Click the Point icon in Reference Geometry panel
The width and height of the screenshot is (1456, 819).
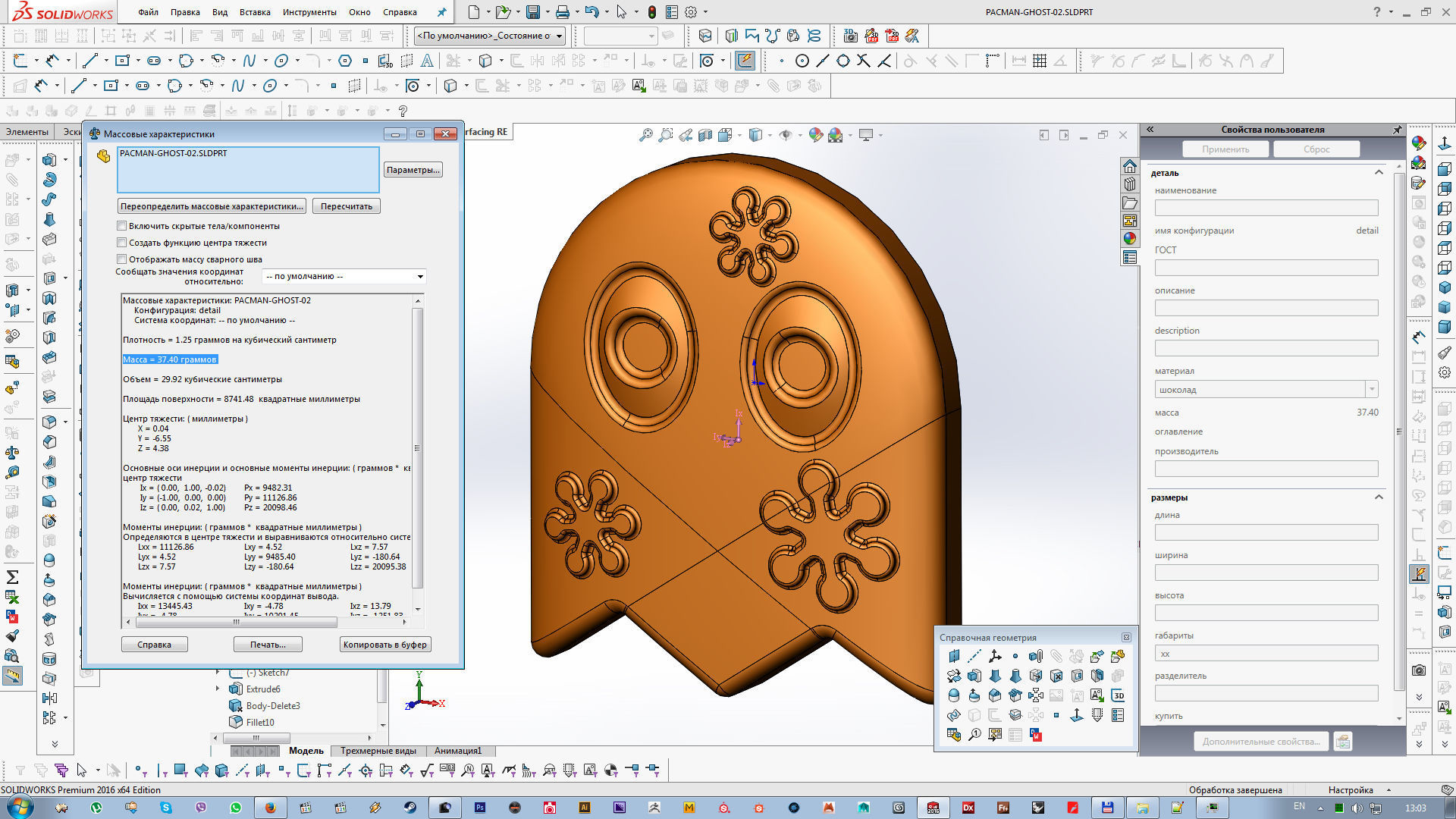tap(1015, 656)
